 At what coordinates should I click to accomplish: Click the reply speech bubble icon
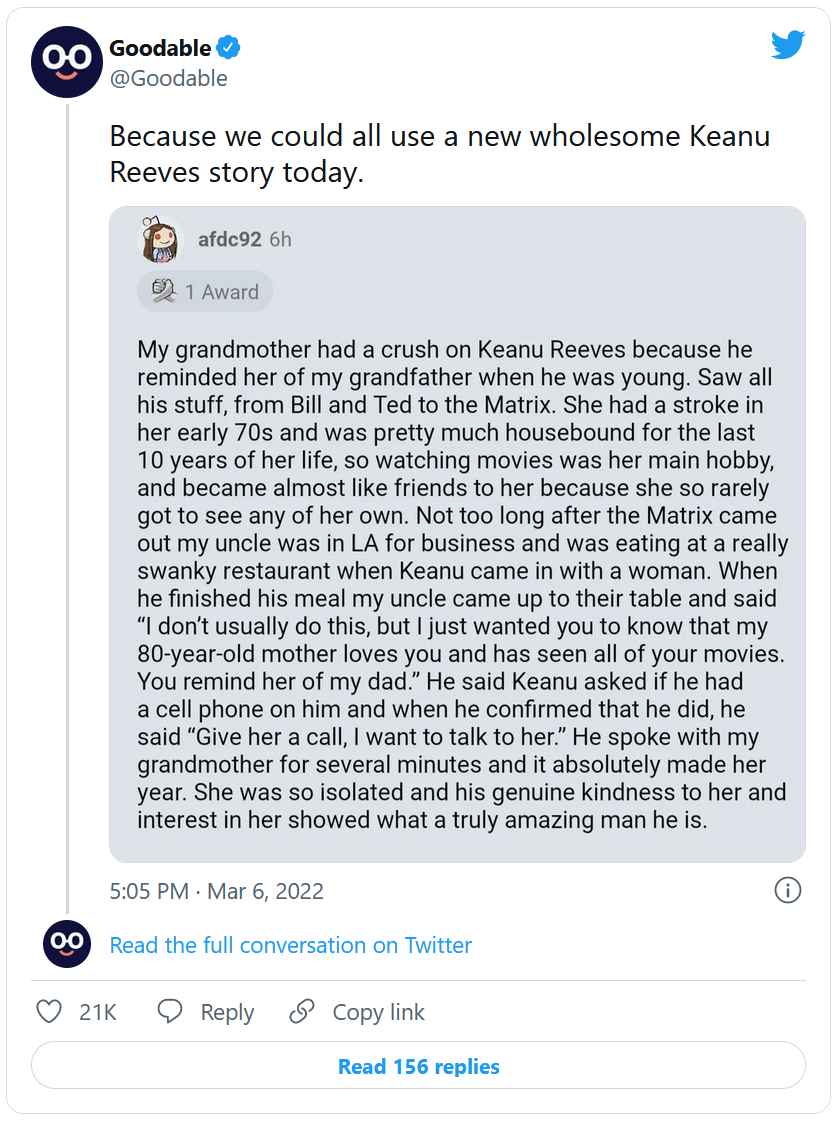point(170,1012)
